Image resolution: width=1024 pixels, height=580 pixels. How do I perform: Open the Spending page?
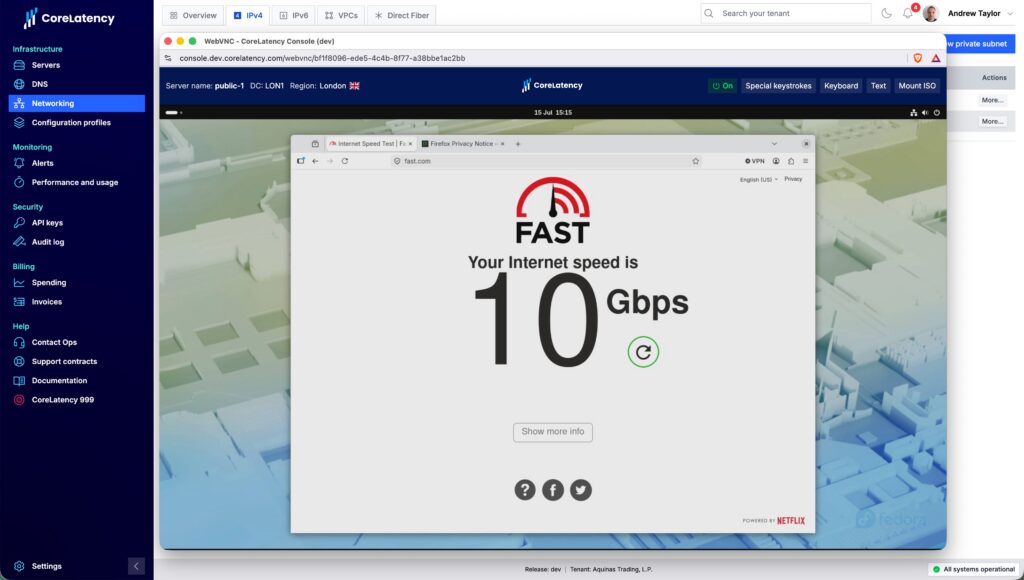48,283
